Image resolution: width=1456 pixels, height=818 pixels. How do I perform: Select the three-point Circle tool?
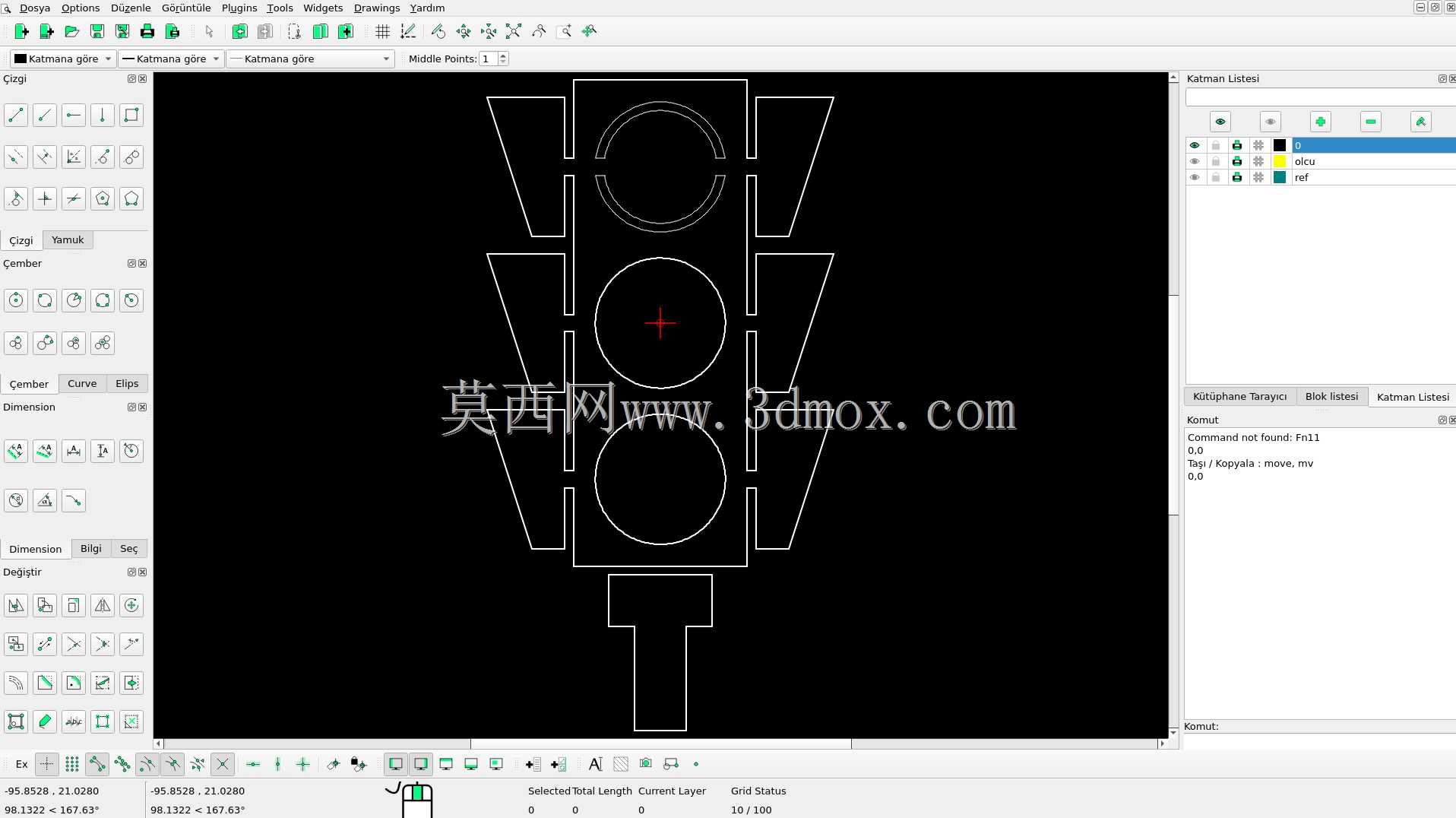[103, 300]
